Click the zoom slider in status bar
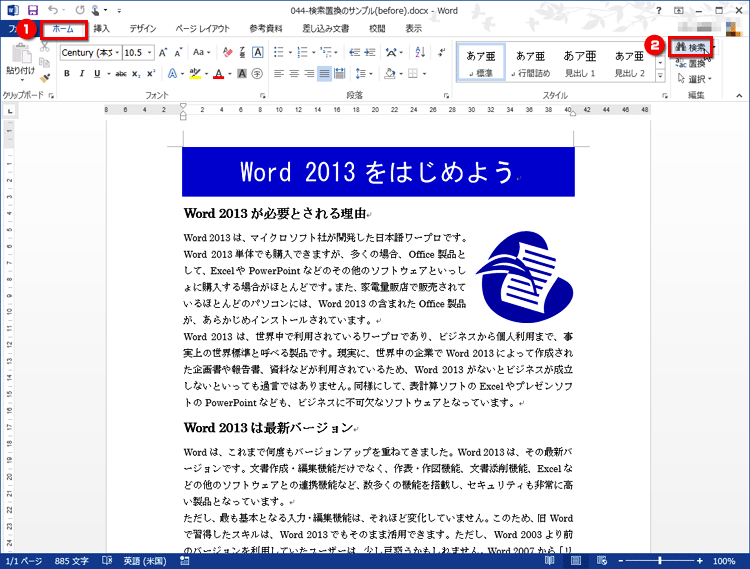The height and width of the screenshot is (569, 750). click(660, 560)
